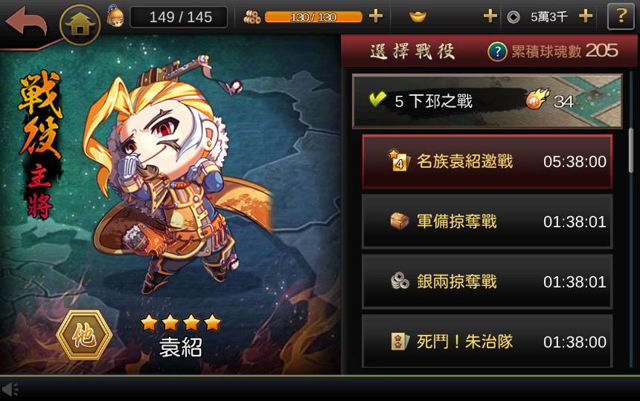
Task: Click the orange stamina progress bar
Action: pos(313,17)
